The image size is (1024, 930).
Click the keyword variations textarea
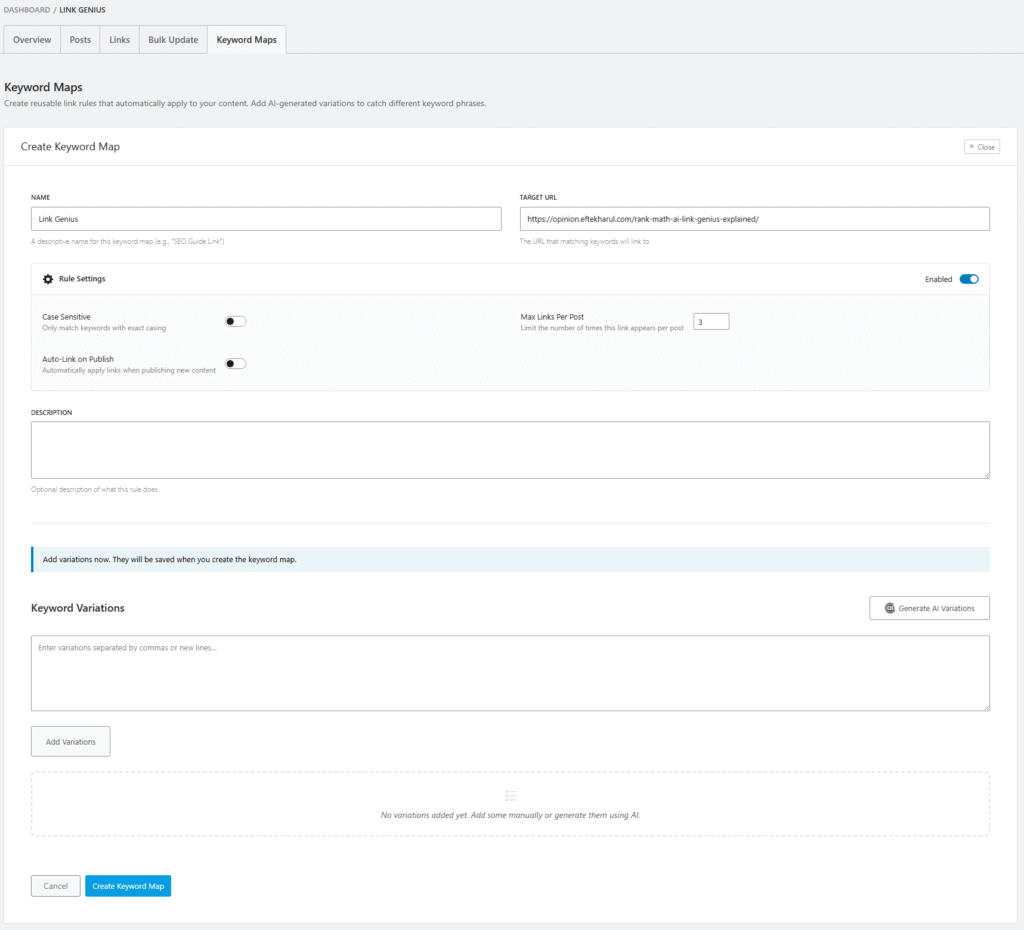coord(510,673)
